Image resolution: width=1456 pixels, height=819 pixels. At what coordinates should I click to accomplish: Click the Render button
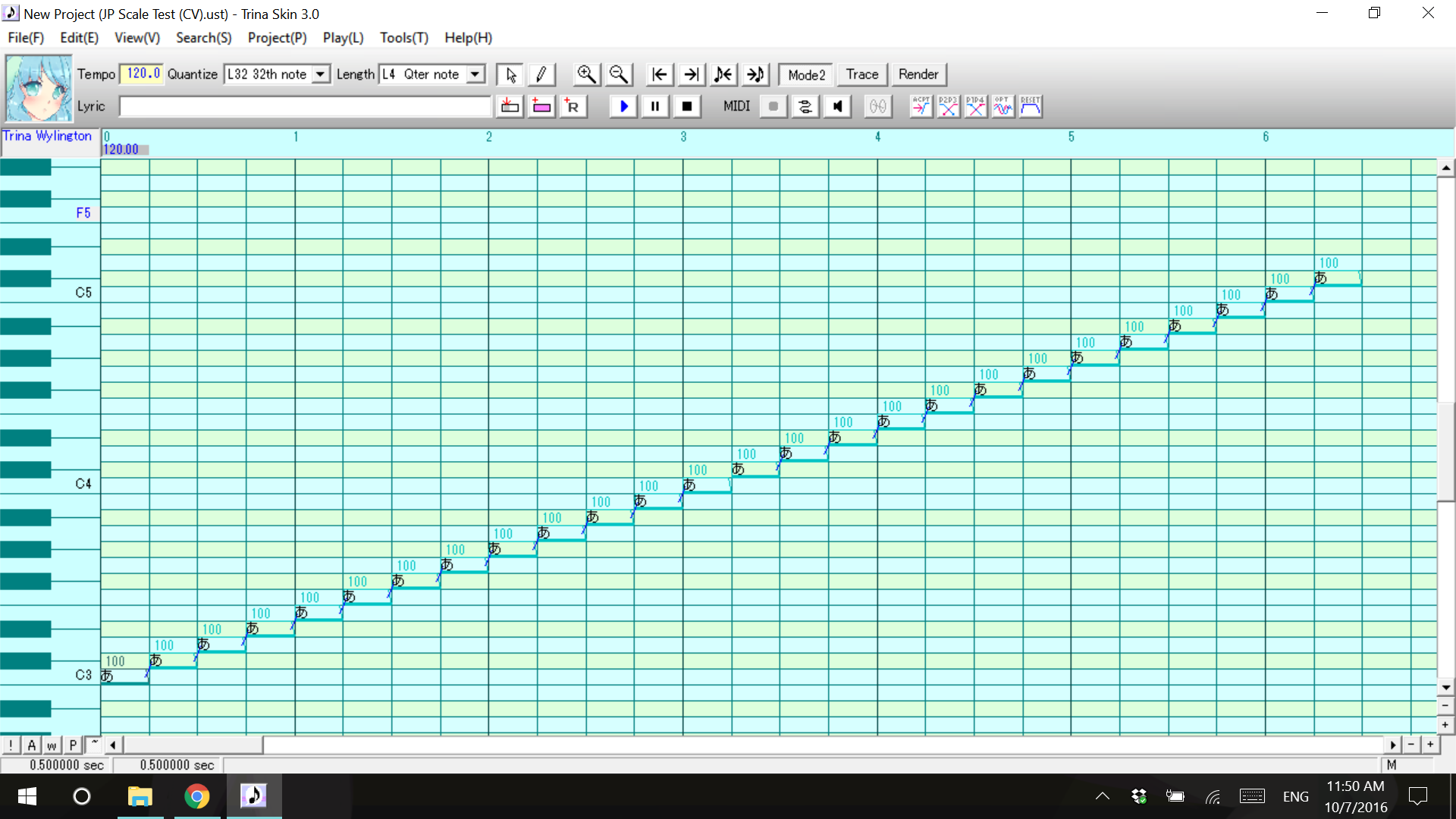tap(918, 74)
